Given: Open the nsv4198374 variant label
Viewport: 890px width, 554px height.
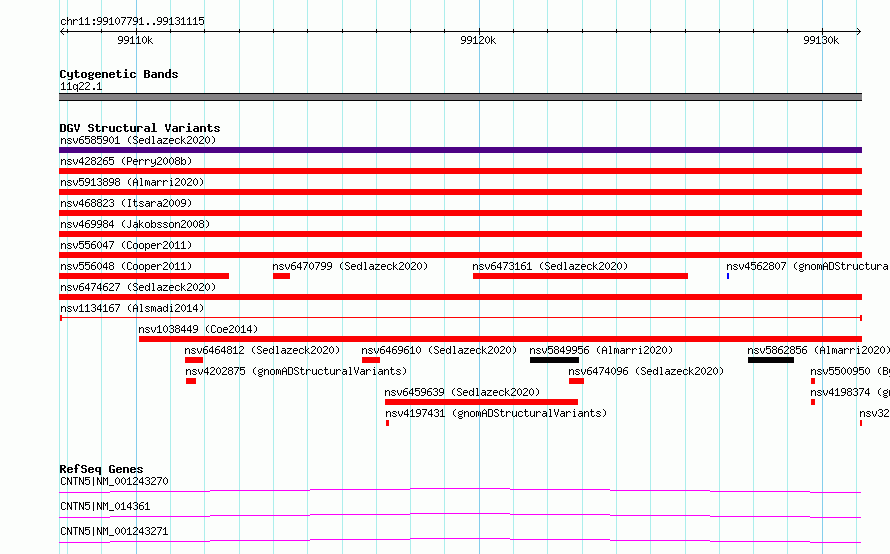Looking at the screenshot, I should pos(850,392).
